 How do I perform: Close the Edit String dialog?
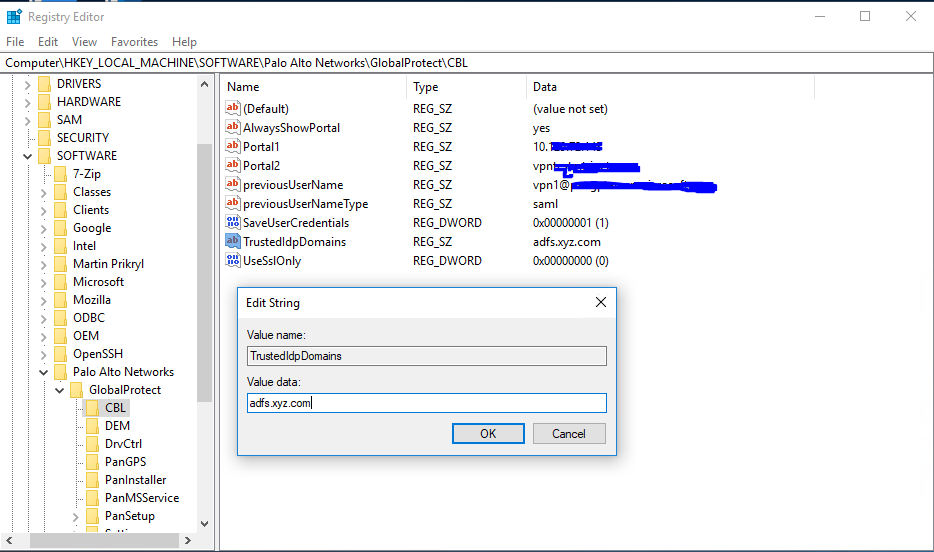(x=601, y=302)
